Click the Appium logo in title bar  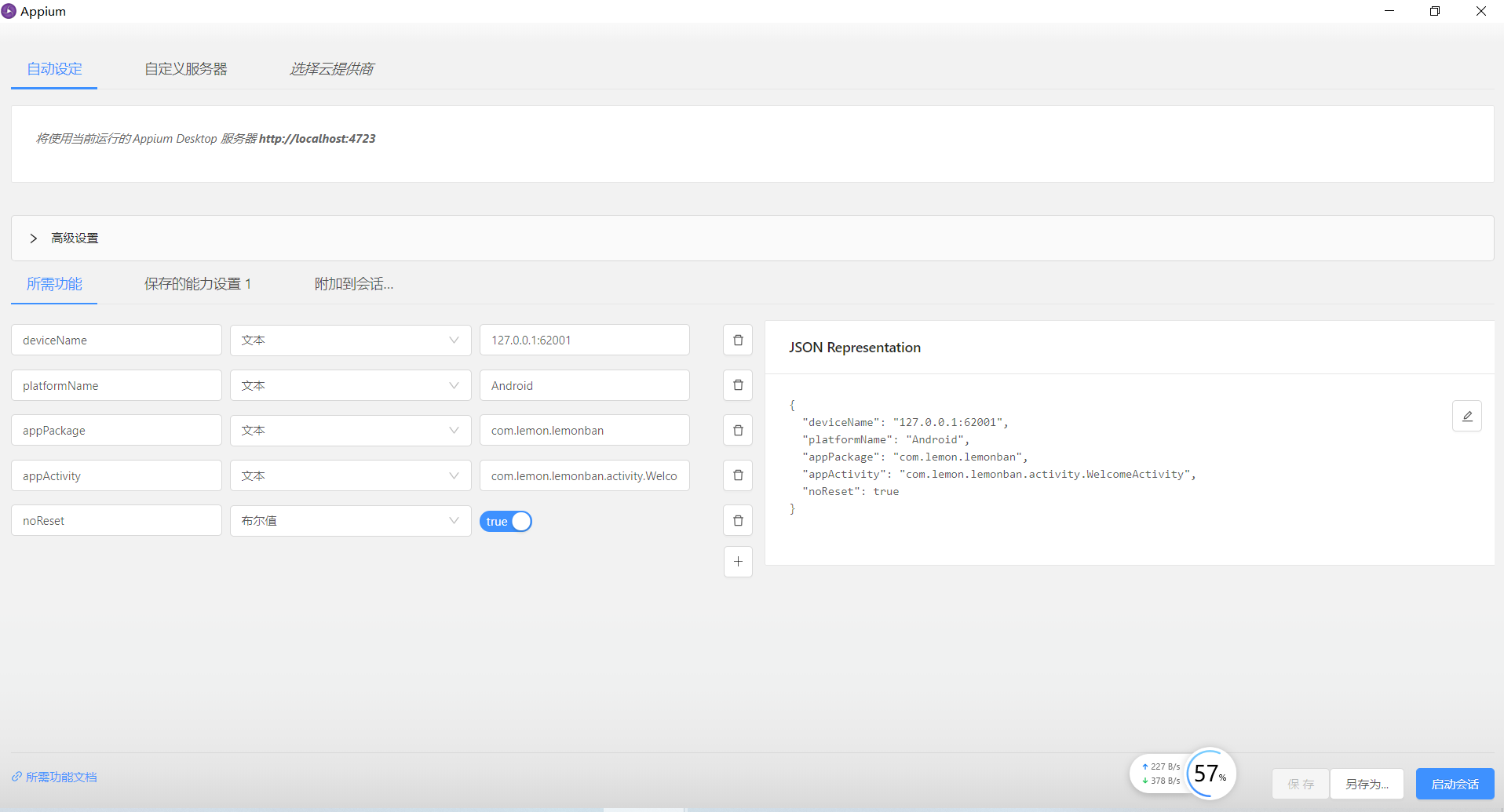9,11
